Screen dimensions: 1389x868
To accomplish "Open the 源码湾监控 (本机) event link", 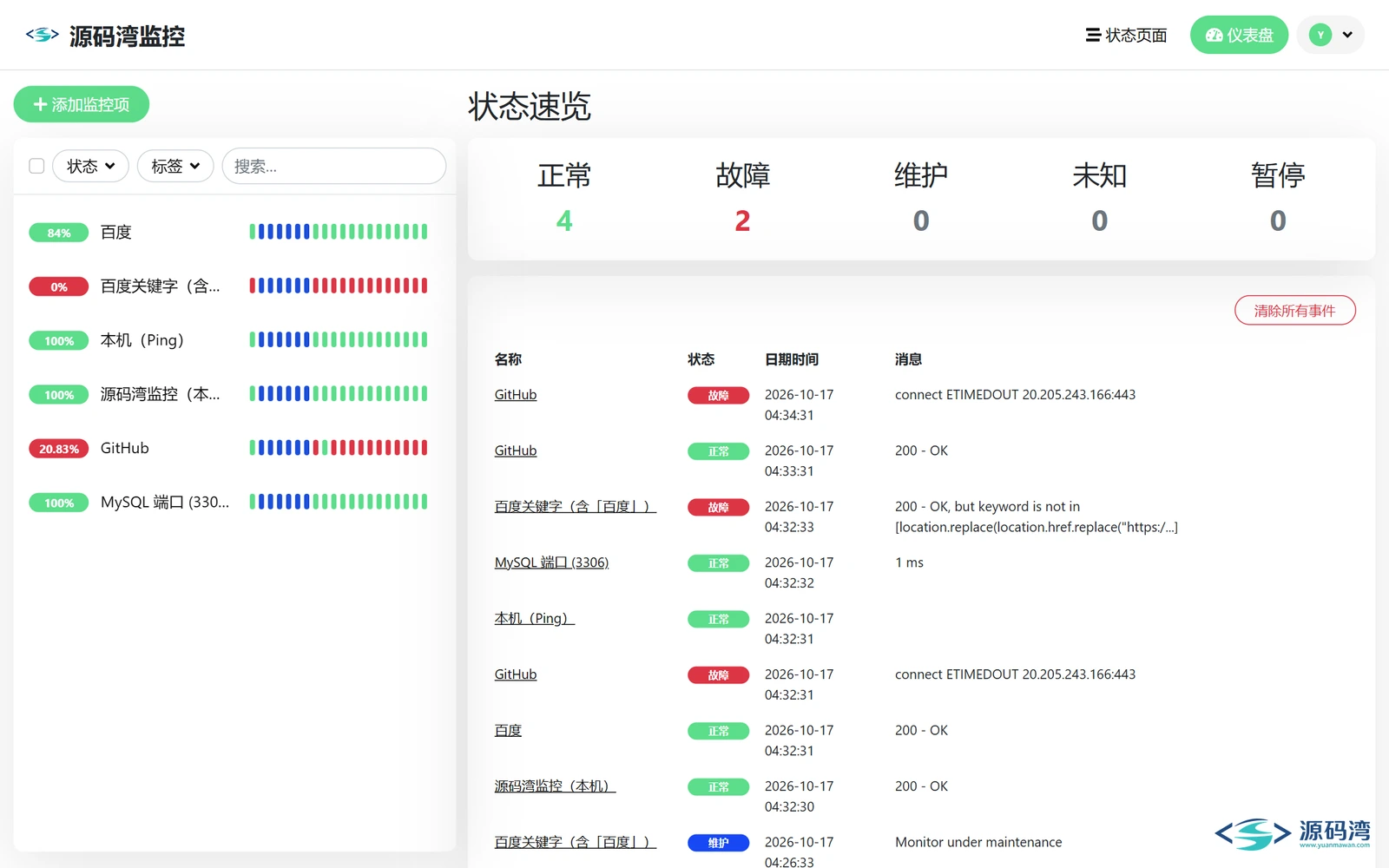I will pos(555,786).
